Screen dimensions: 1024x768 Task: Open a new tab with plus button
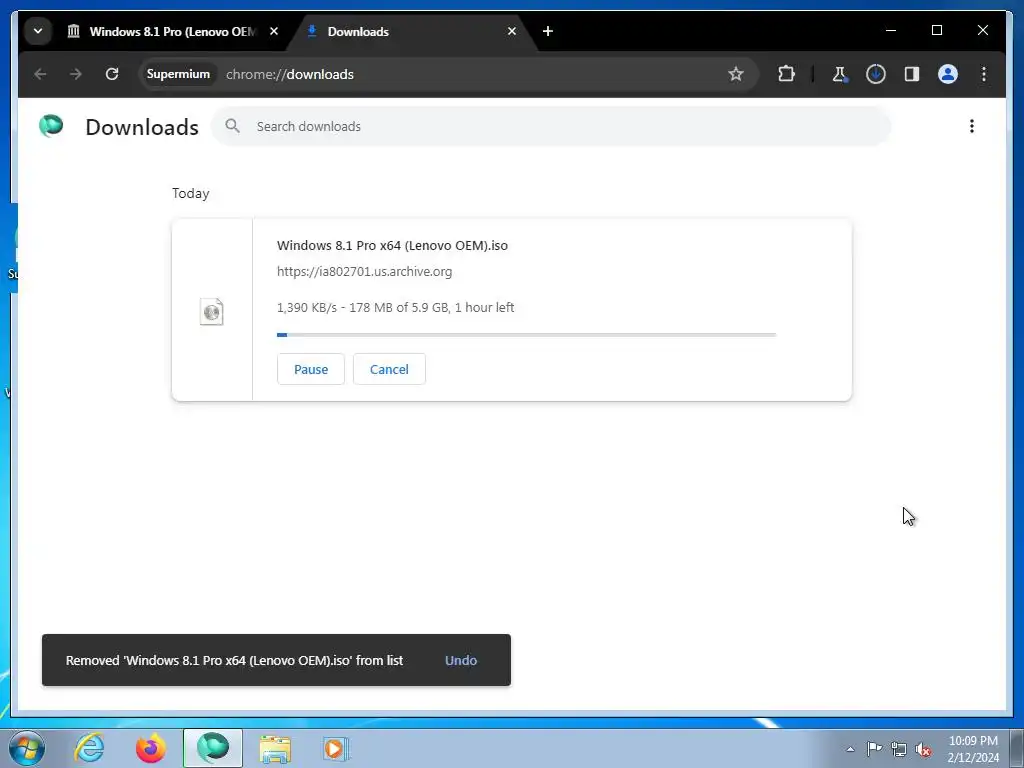[548, 31]
